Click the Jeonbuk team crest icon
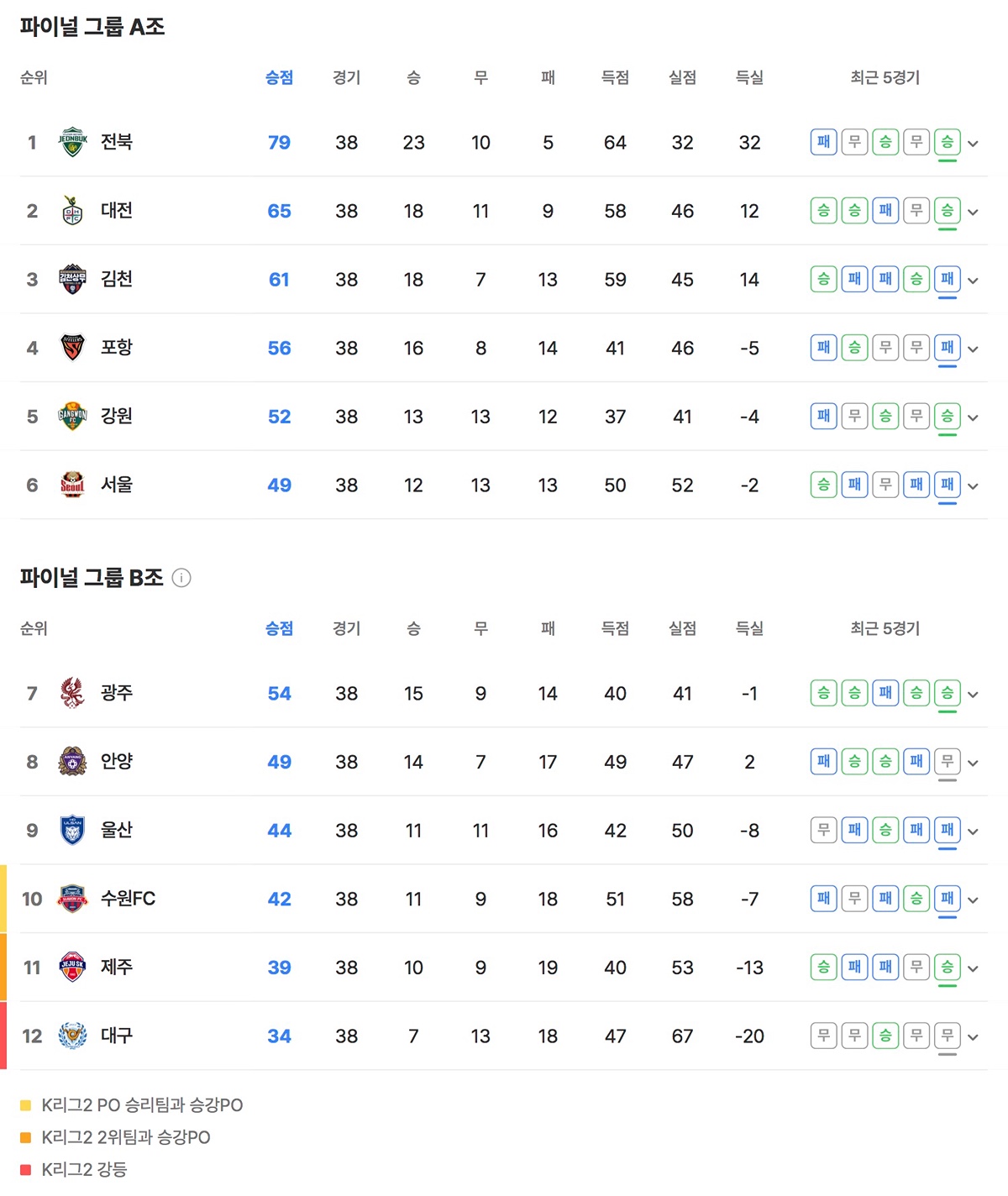 coord(72,142)
